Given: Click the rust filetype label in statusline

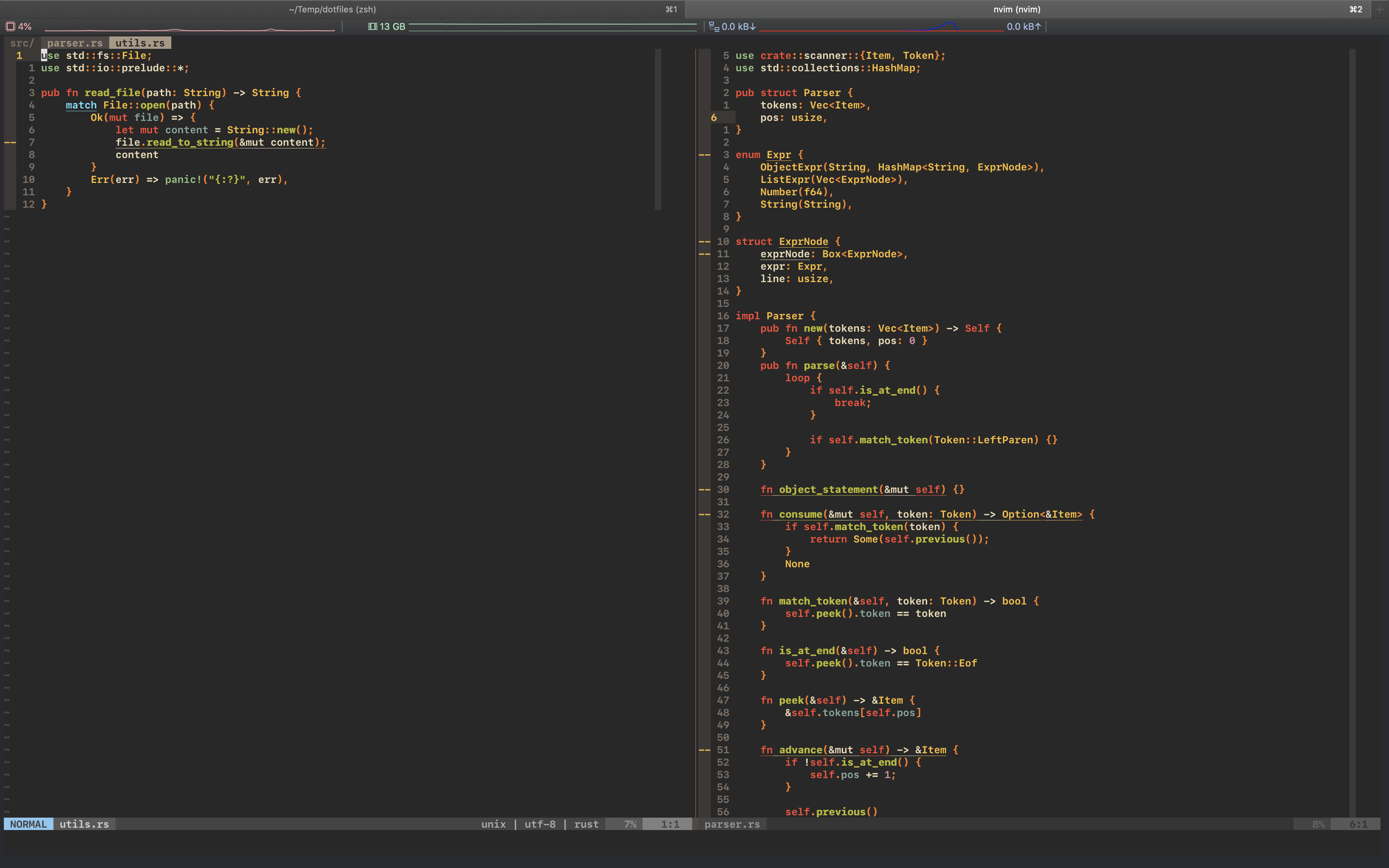Looking at the screenshot, I should (586, 824).
